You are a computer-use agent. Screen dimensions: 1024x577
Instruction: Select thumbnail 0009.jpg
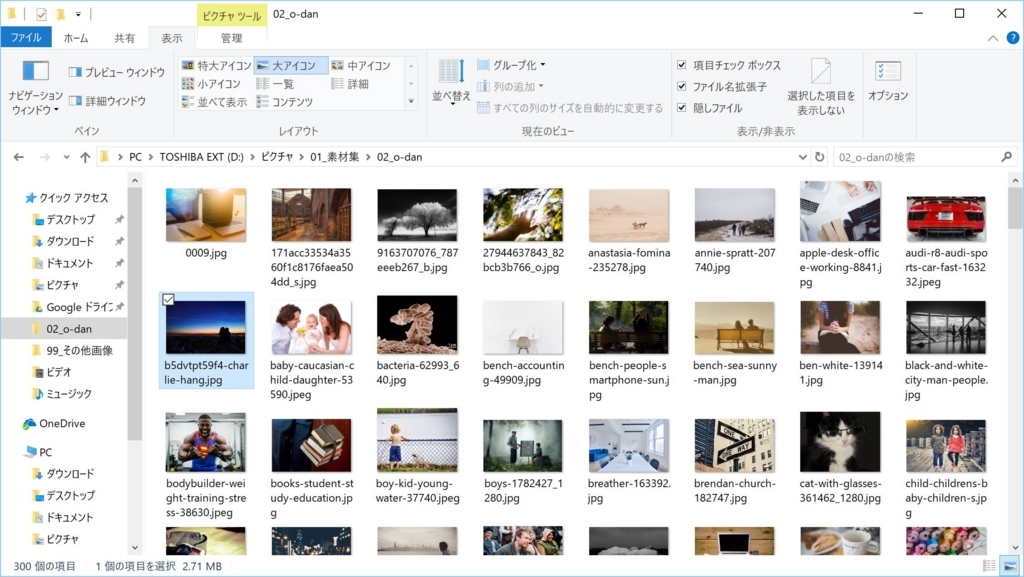pos(206,224)
